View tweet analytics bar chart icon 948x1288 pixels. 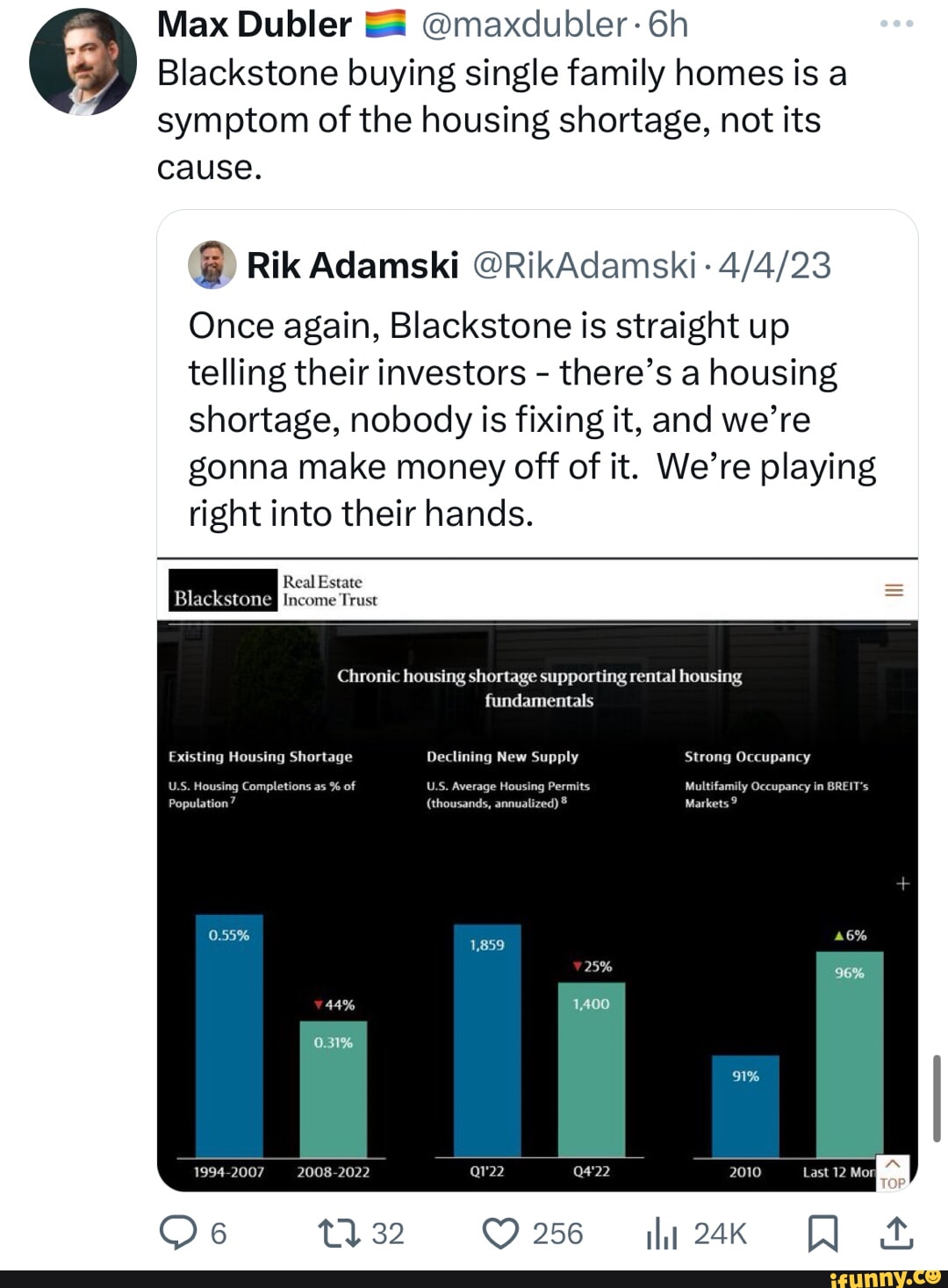(x=662, y=1234)
